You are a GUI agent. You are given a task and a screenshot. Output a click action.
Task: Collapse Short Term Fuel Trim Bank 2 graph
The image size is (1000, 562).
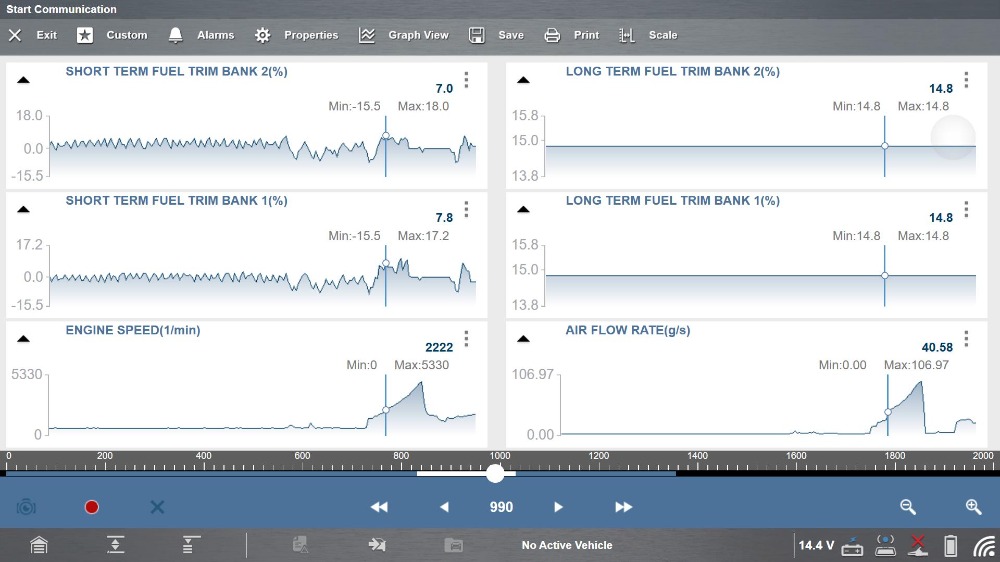tap(24, 80)
